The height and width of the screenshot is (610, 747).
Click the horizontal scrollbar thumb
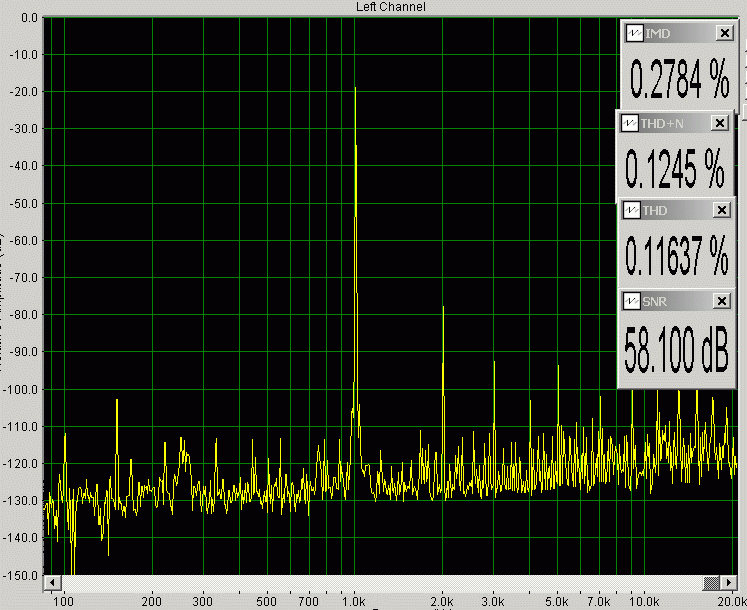point(711,582)
